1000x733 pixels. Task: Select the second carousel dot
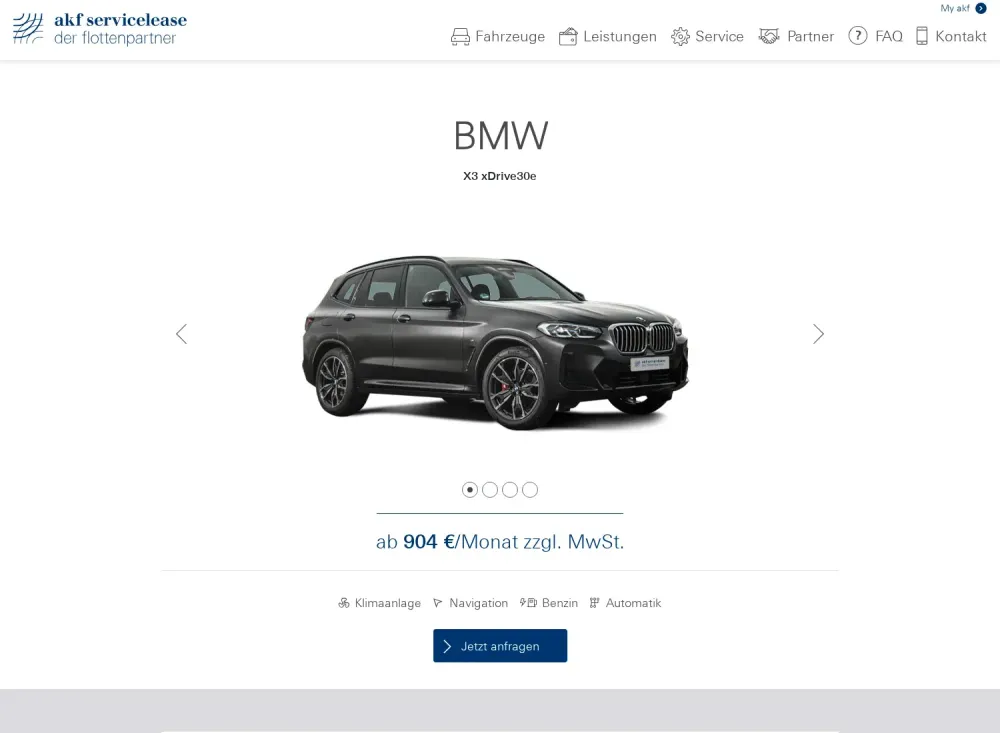(490, 490)
